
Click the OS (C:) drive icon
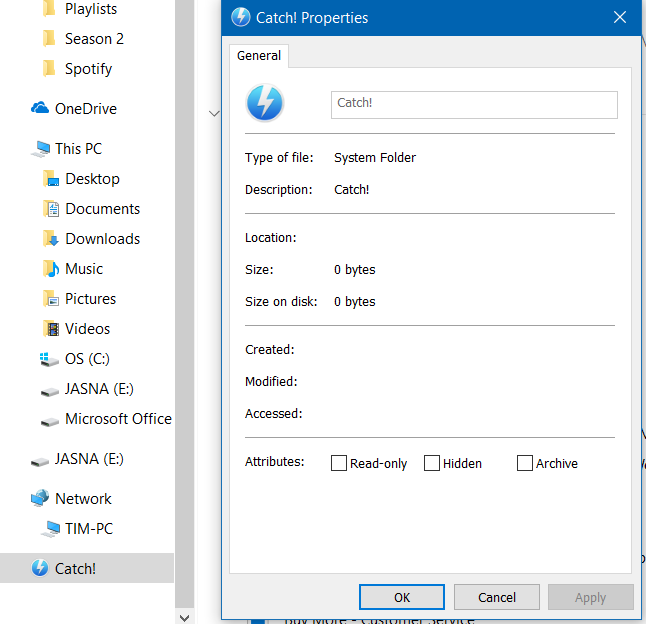(x=49, y=359)
